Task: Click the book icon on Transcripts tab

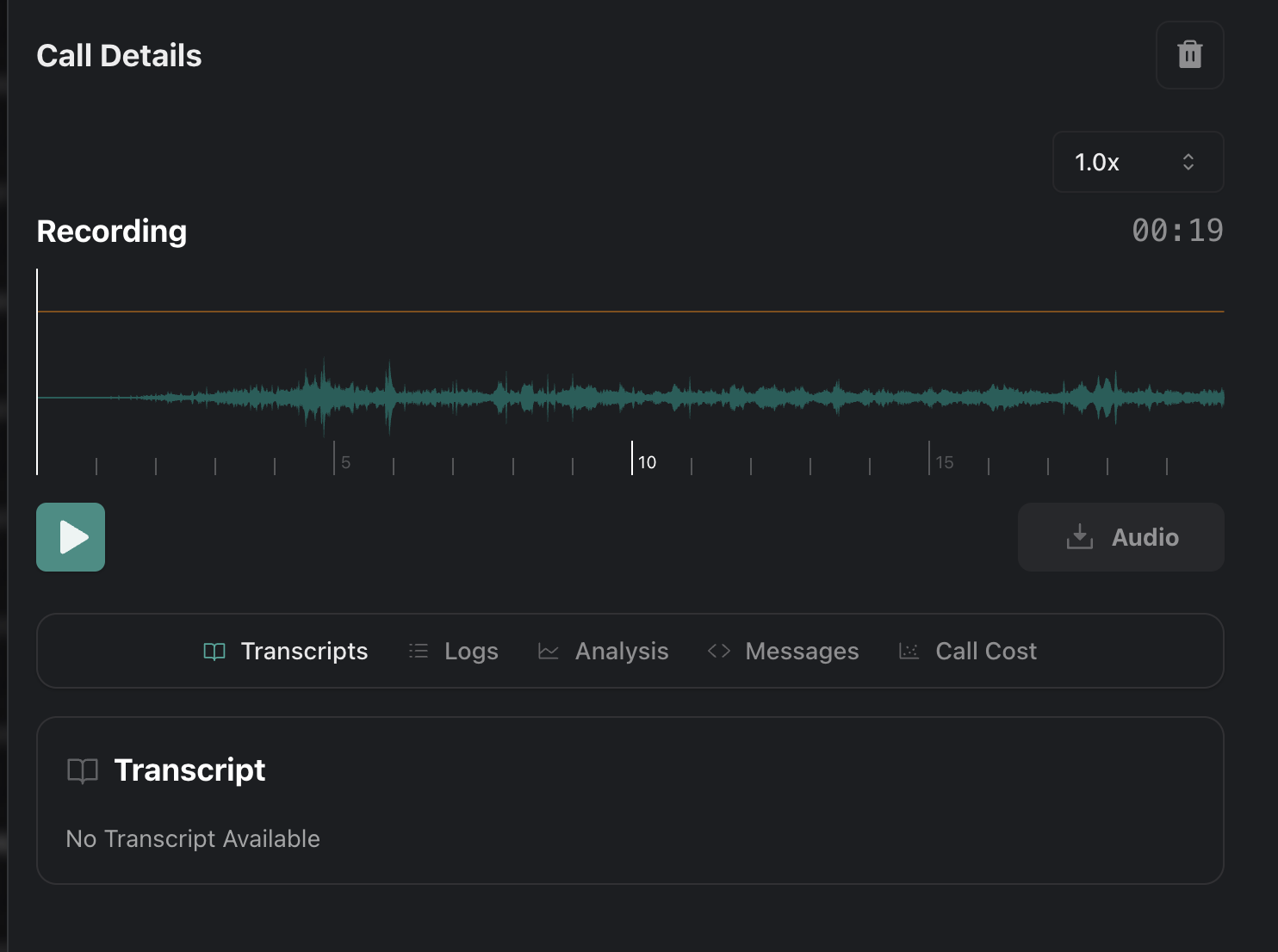Action: pos(214,651)
